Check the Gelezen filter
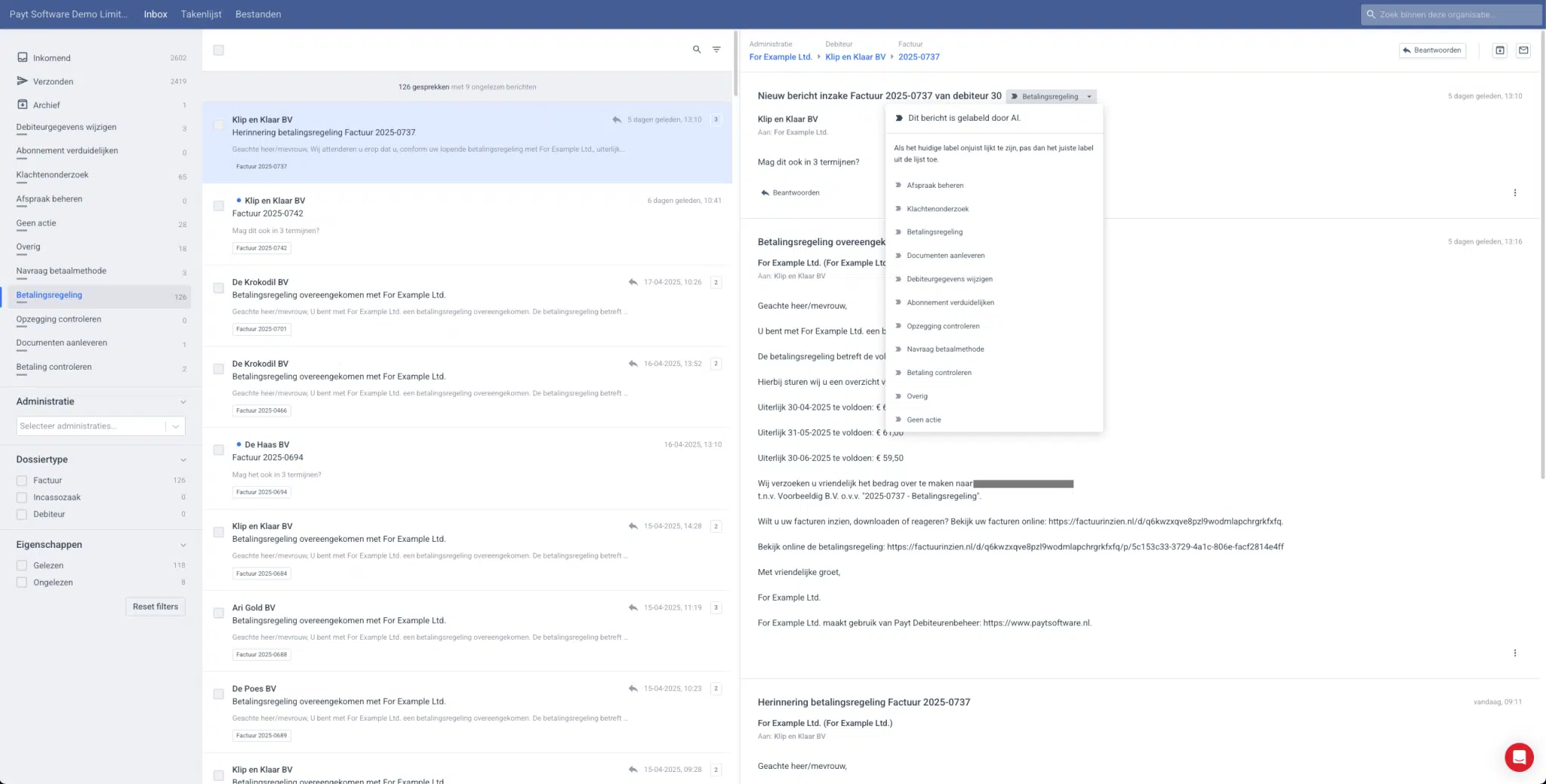The width and height of the screenshot is (1546, 784). coord(22,565)
